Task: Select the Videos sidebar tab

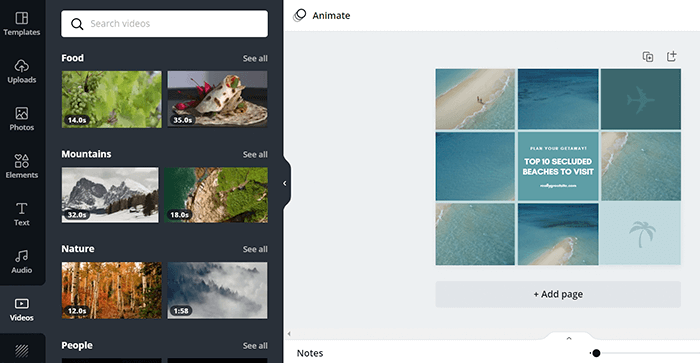Action: point(21,309)
